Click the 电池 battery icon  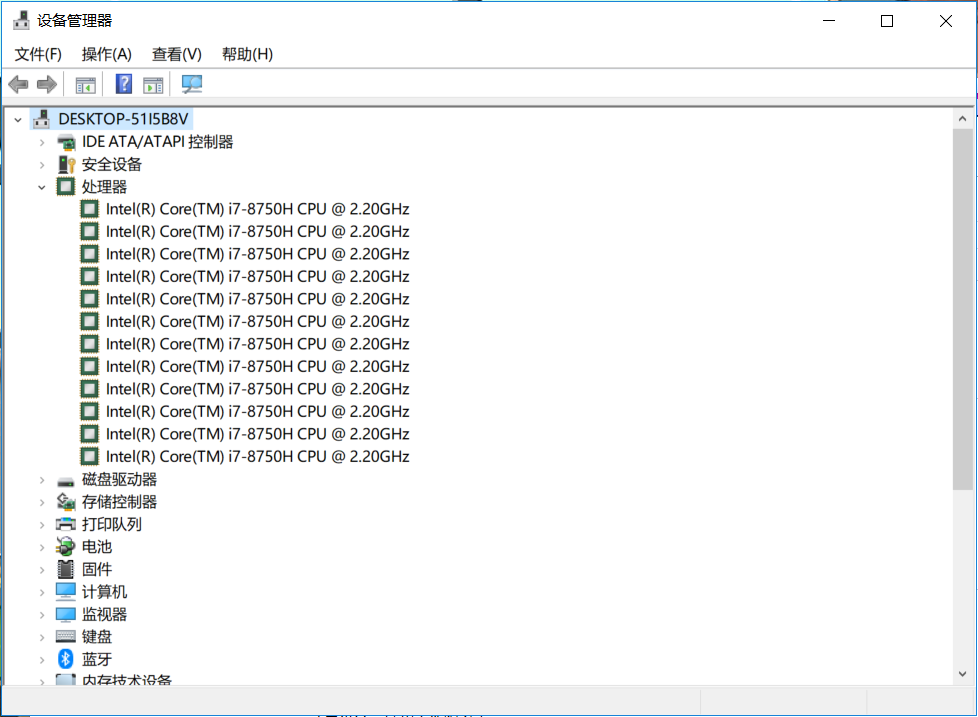65,546
